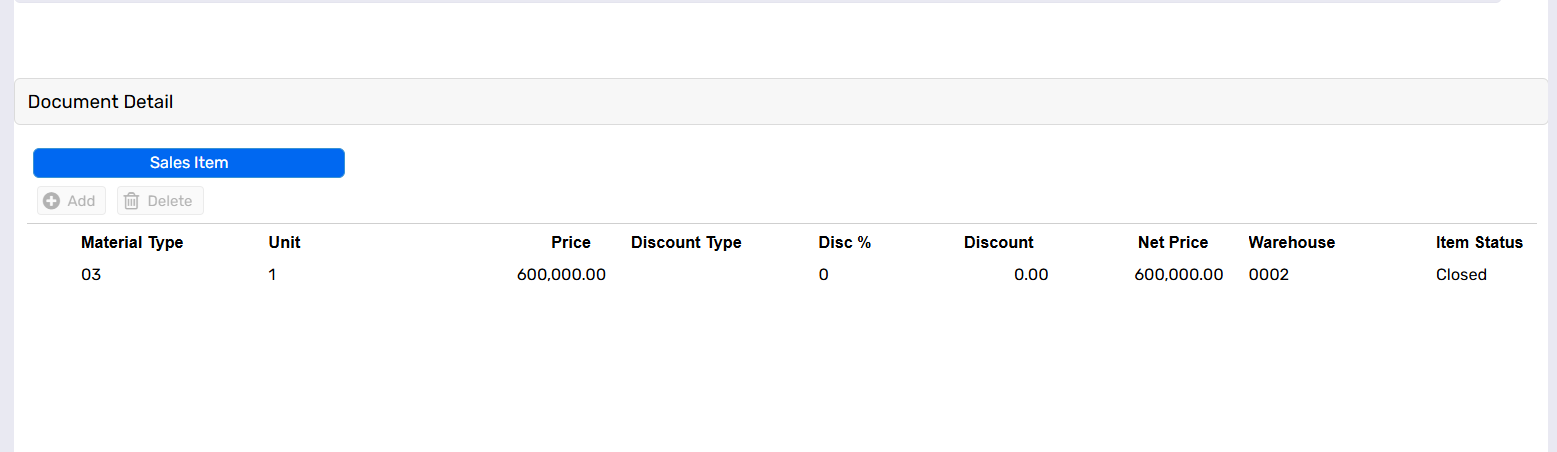This screenshot has width=1557, height=452.
Task: Select the warehouse 0002 cell
Action: click(x=1269, y=274)
